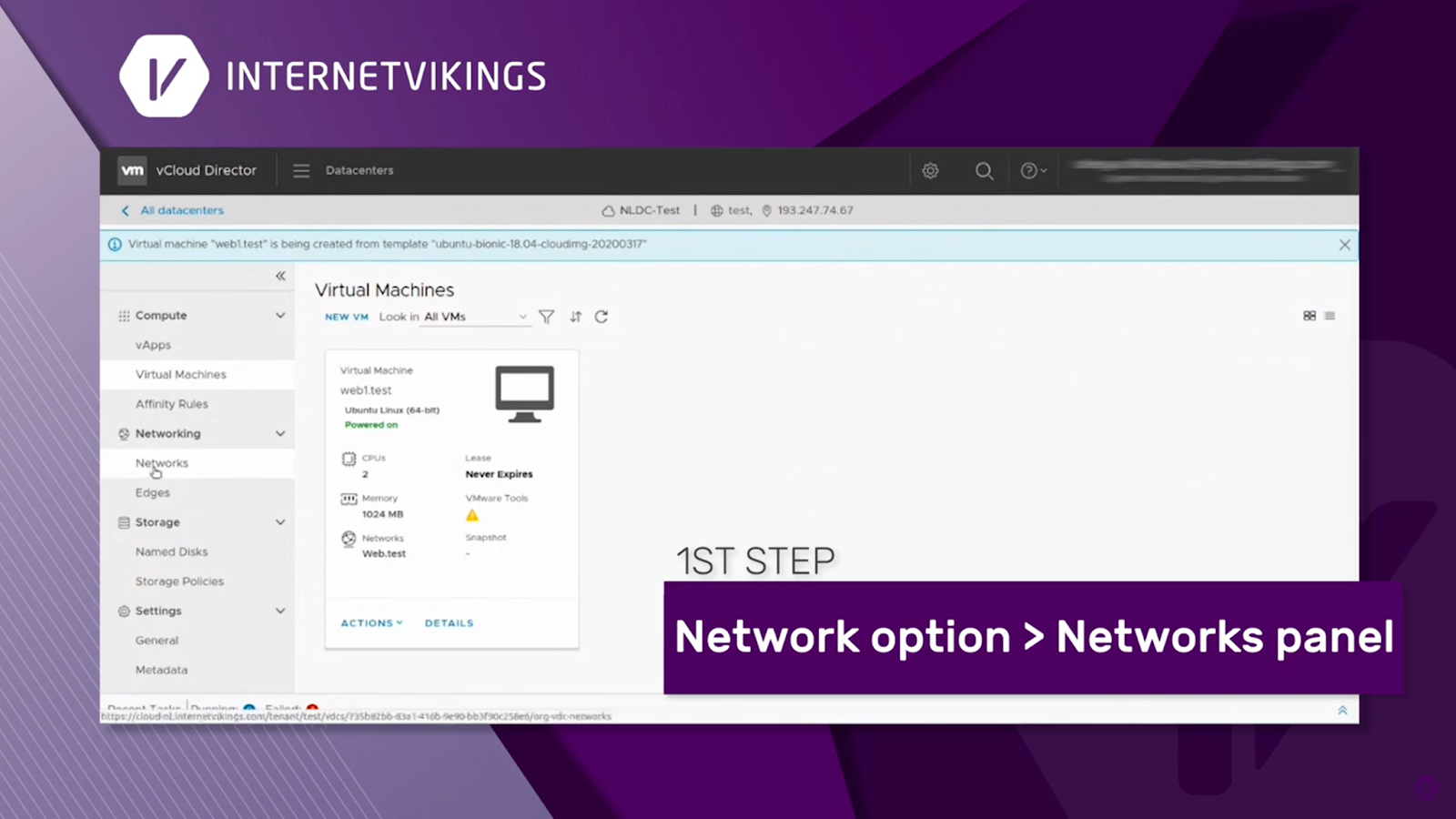This screenshot has width=1456, height=819.
Task: Click the web1.test VM name
Action: coord(366,390)
